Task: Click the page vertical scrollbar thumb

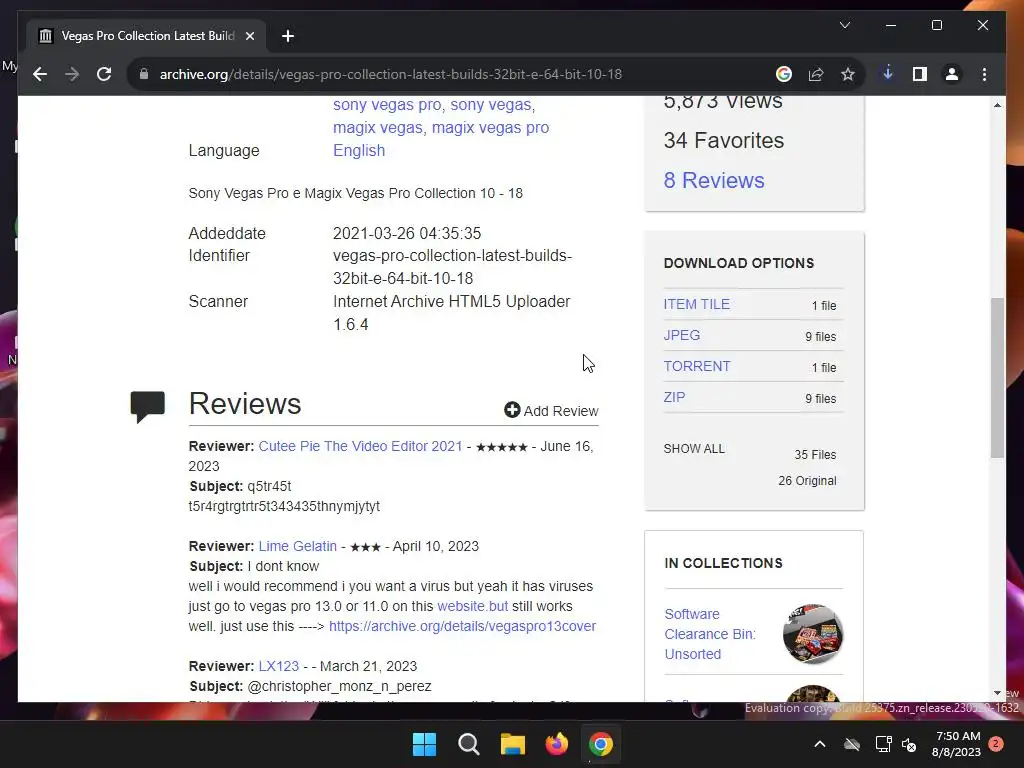Action: (997, 377)
